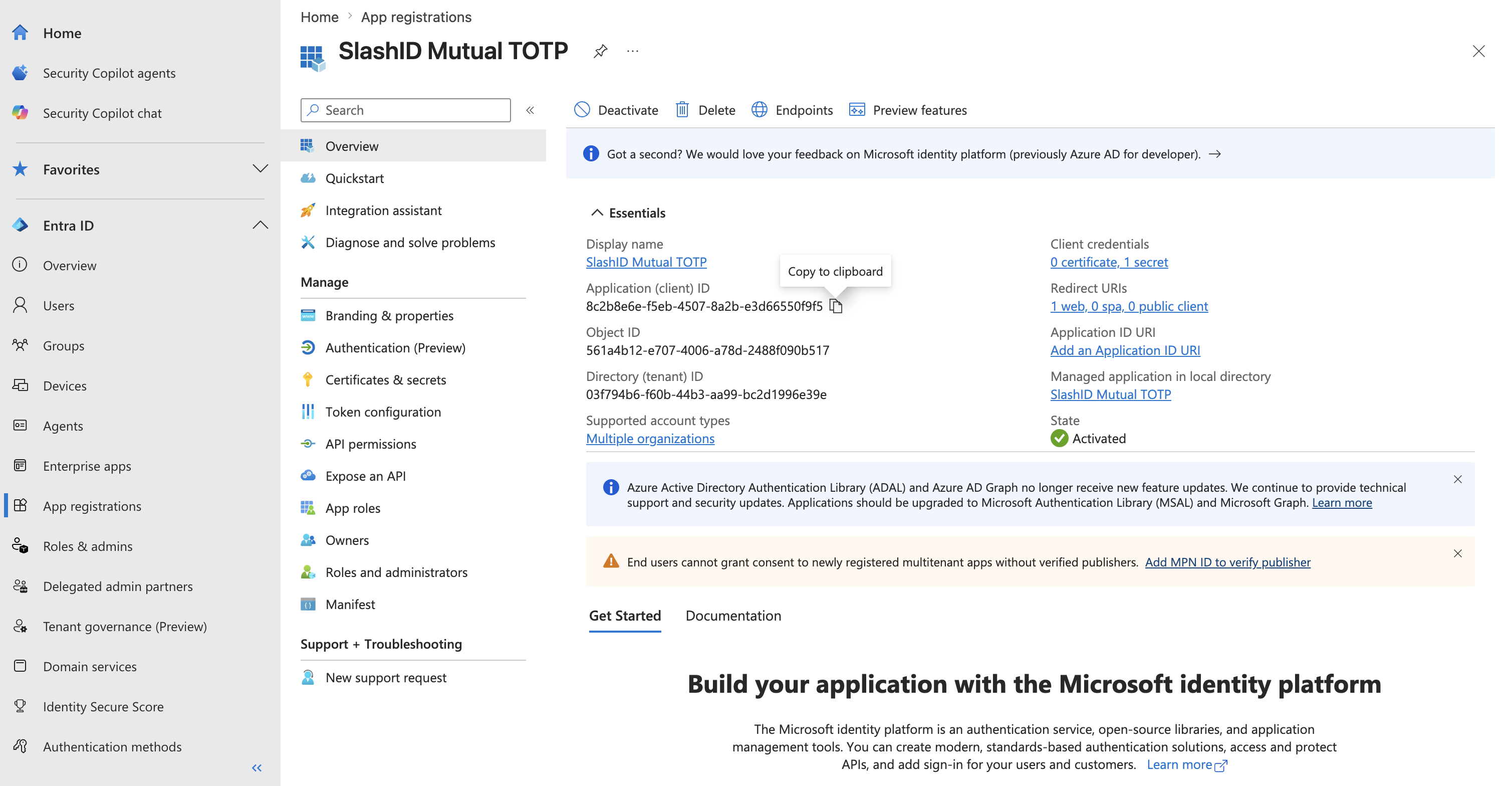This screenshot has width=1512, height=786.
Task: Open Security Copilot chat
Action: pyautogui.click(x=102, y=113)
